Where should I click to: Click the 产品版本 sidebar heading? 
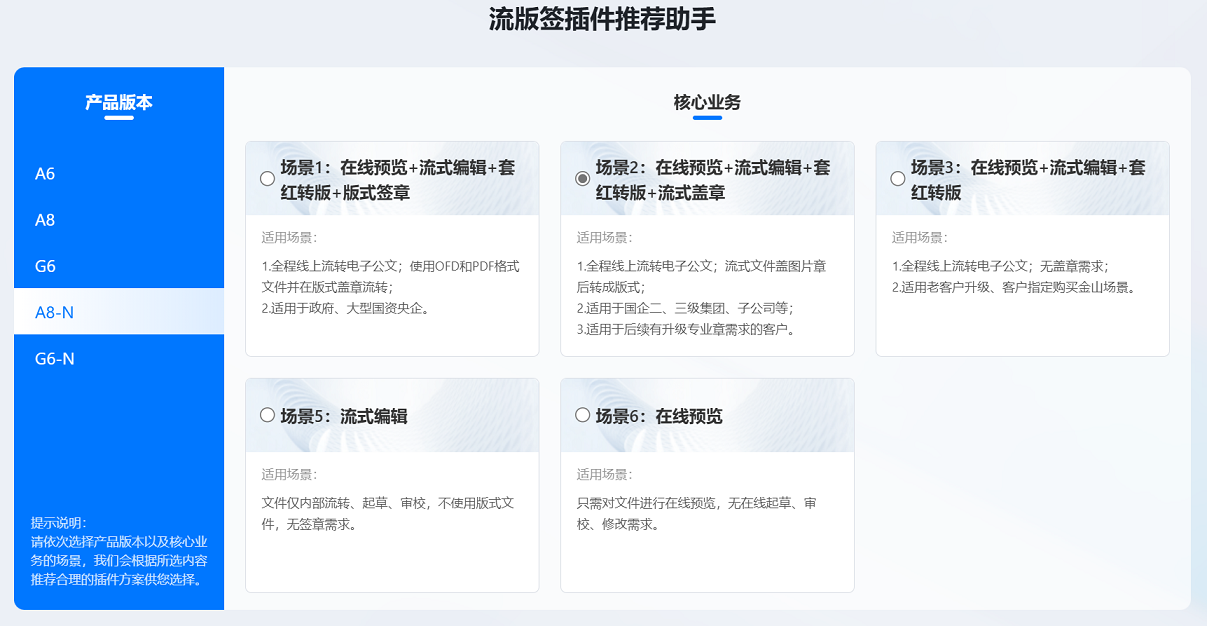coord(118,102)
